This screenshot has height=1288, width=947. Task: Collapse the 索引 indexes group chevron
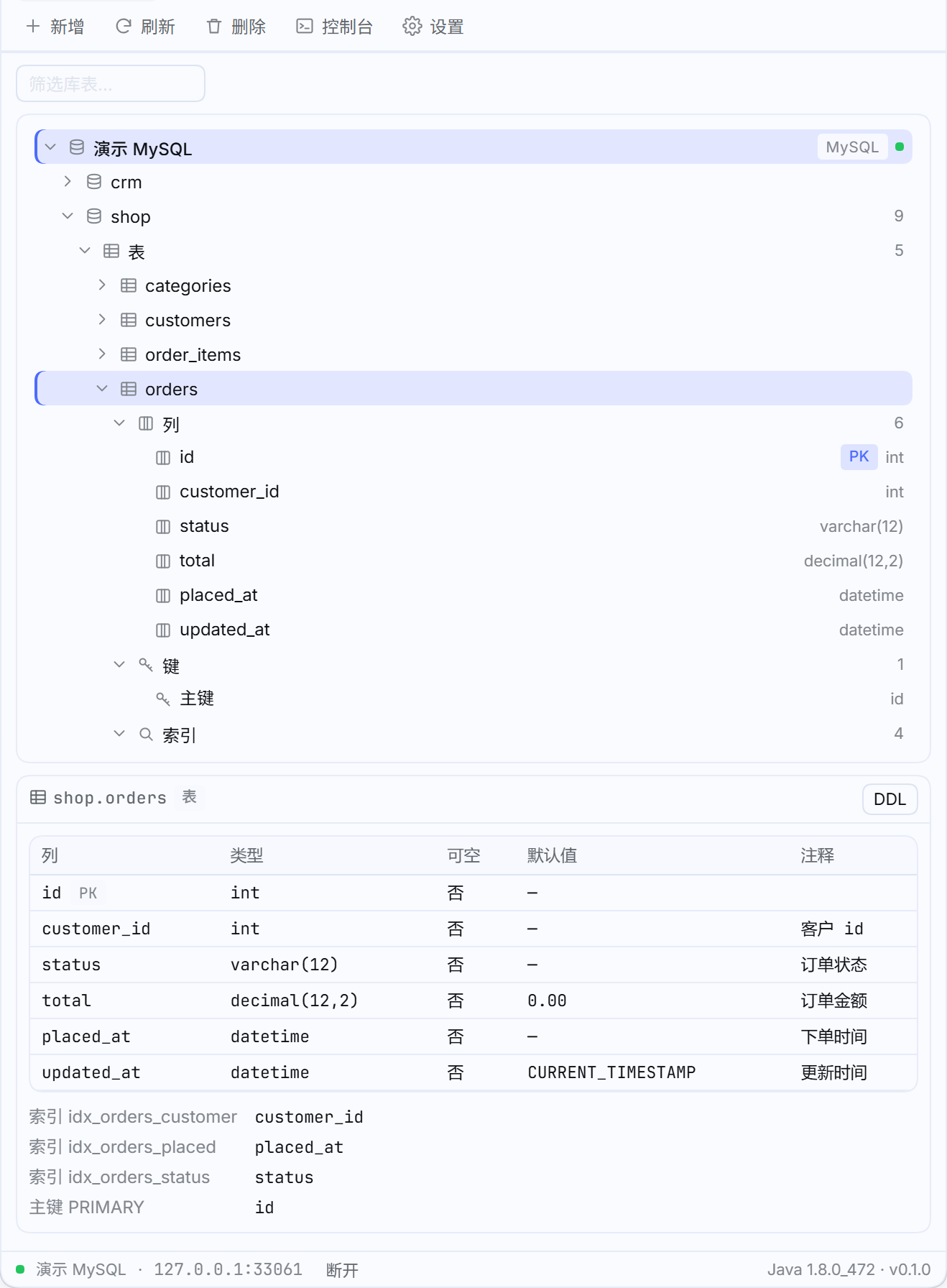coord(119,733)
